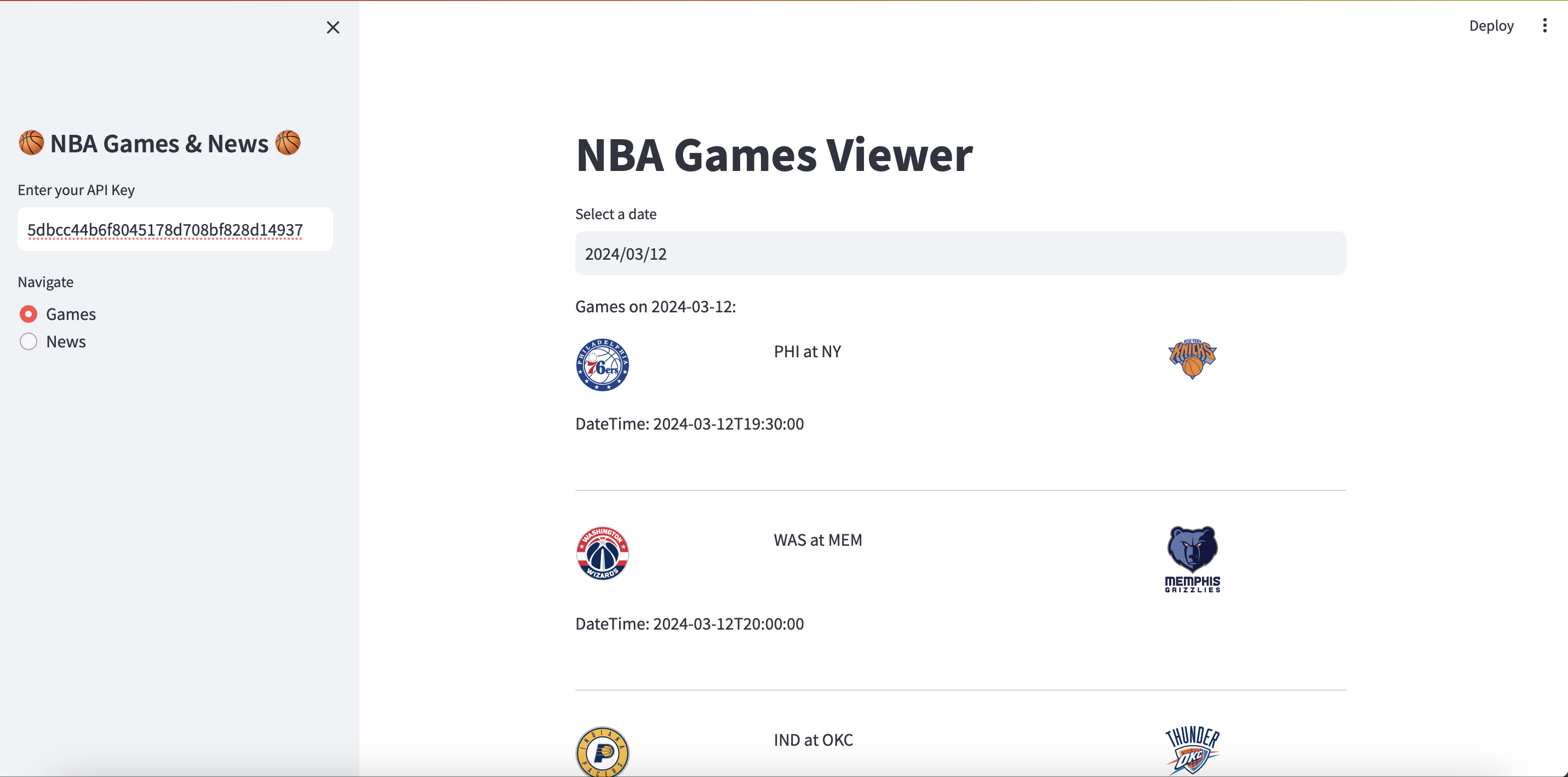The height and width of the screenshot is (777, 1568).
Task: Click the WAS at MEM matchup text
Action: pos(817,540)
